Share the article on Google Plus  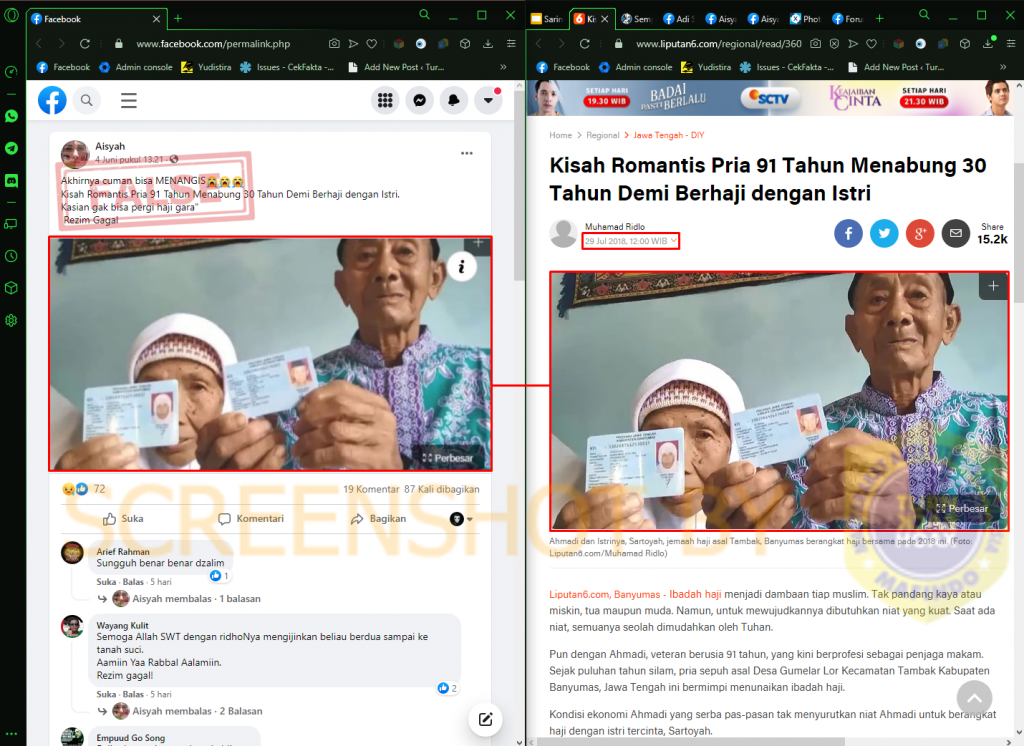[920, 233]
